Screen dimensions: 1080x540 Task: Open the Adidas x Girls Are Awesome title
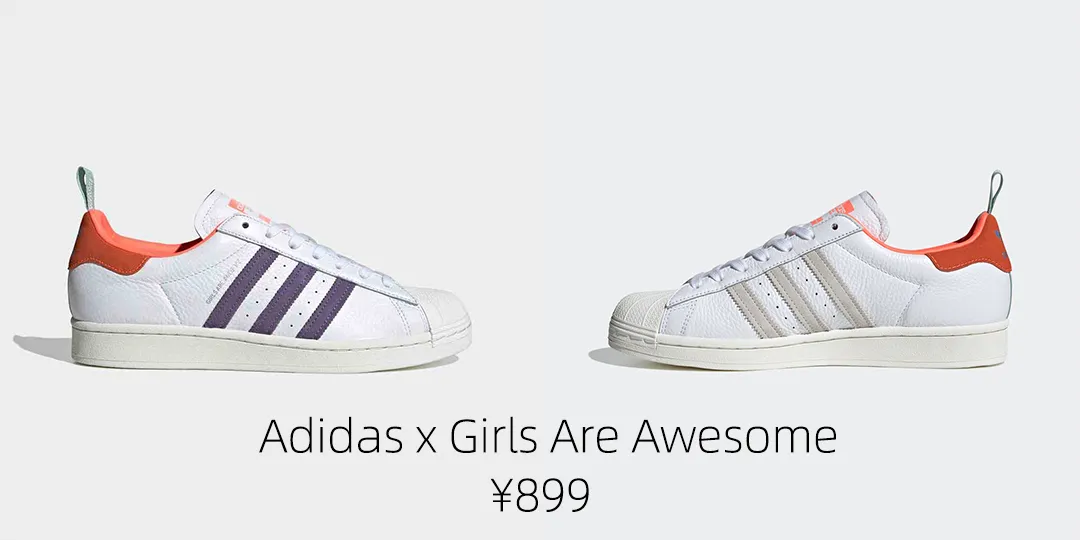[x=548, y=435]
